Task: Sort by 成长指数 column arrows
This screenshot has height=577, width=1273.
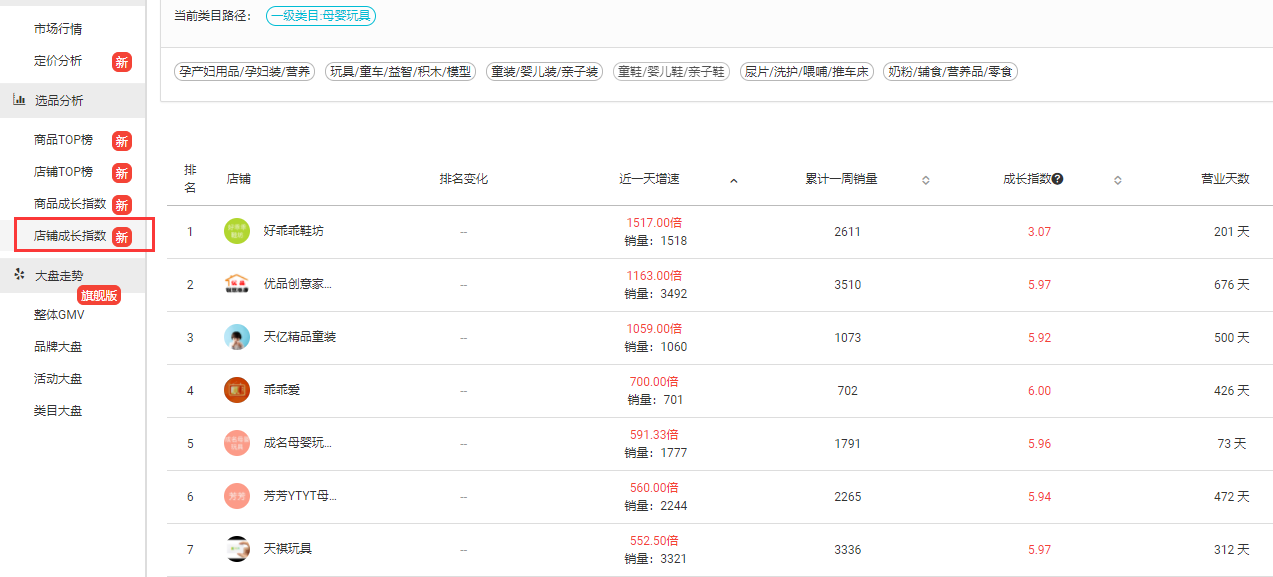Action: pos(1118,180)
